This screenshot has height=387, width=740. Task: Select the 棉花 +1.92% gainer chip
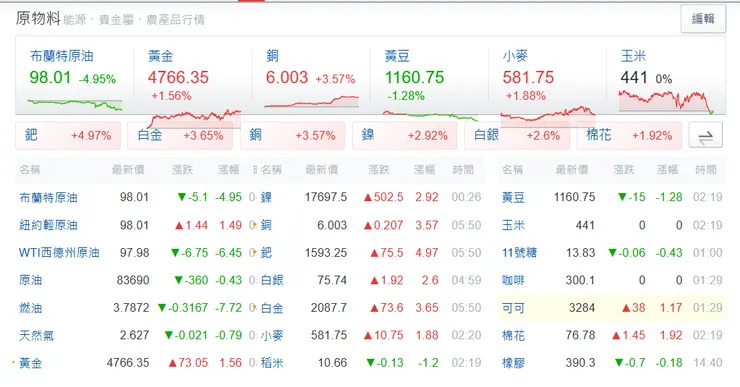629,136
